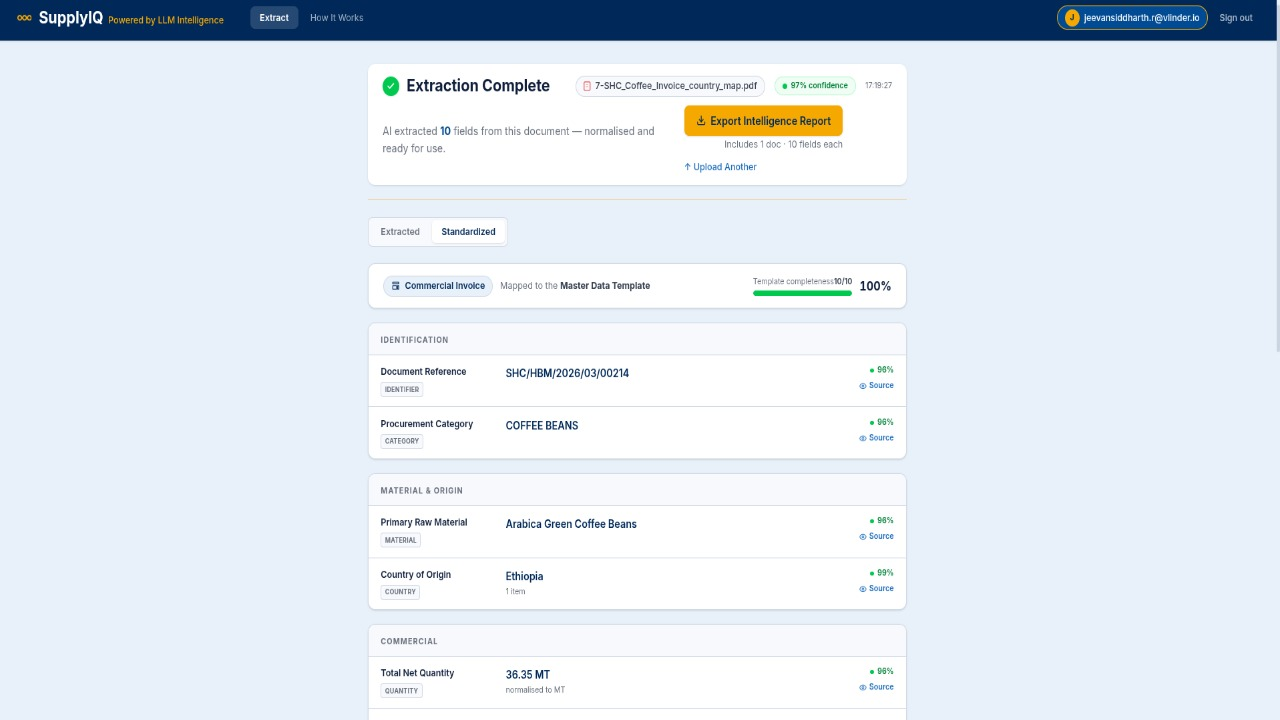Click the Template completeness progress bar
The image size is (1280, 720).
click(802, 293)
